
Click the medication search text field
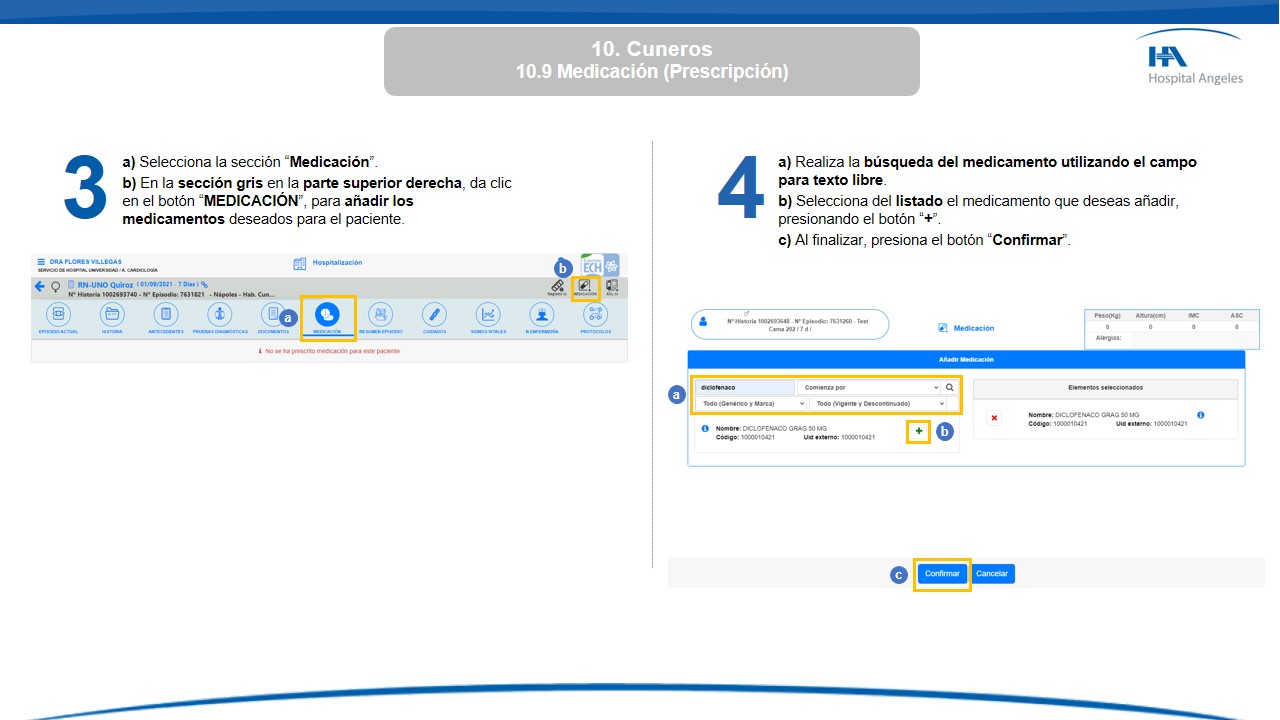coord(745,387)
